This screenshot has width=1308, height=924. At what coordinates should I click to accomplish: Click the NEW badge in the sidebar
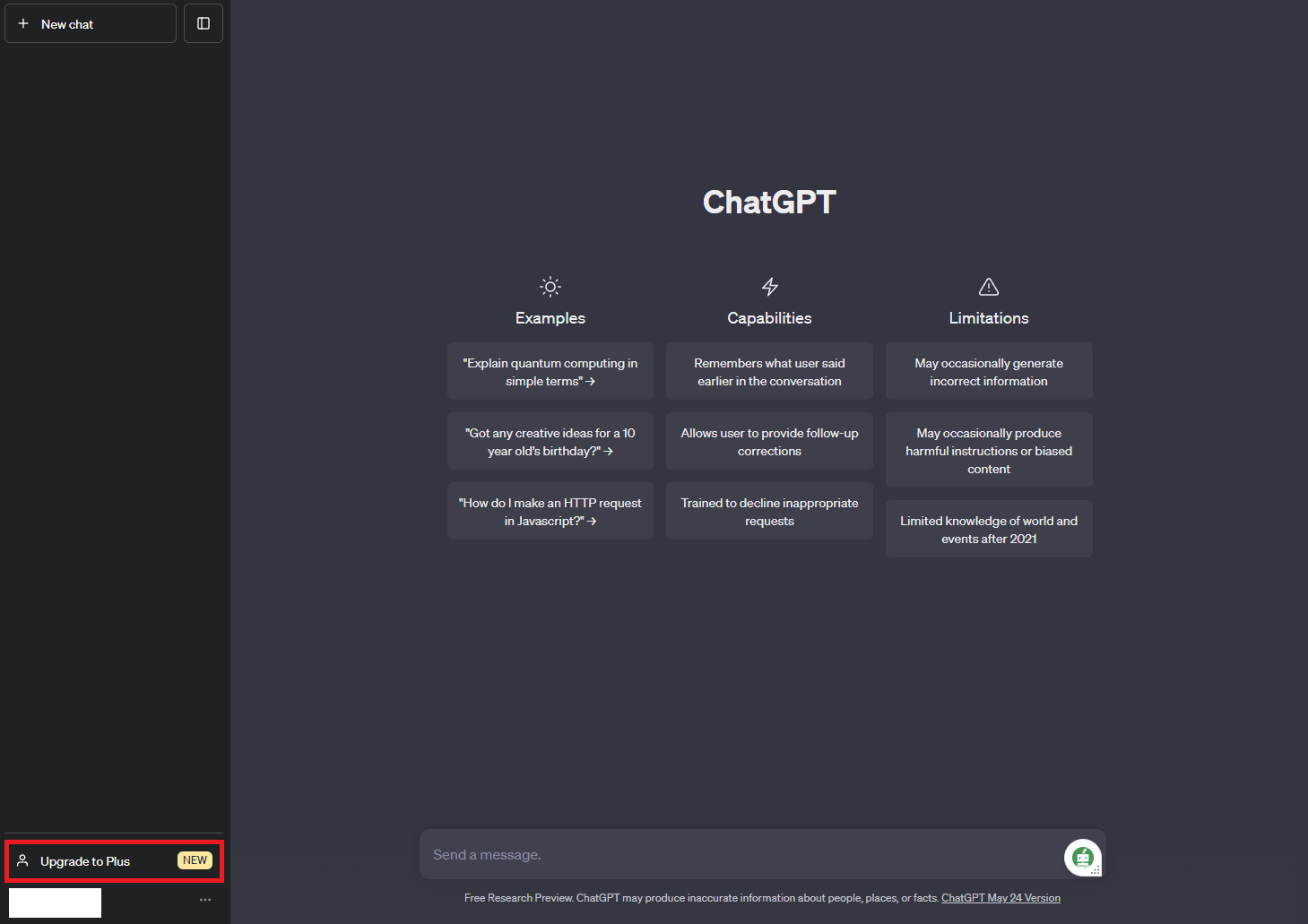195,860
